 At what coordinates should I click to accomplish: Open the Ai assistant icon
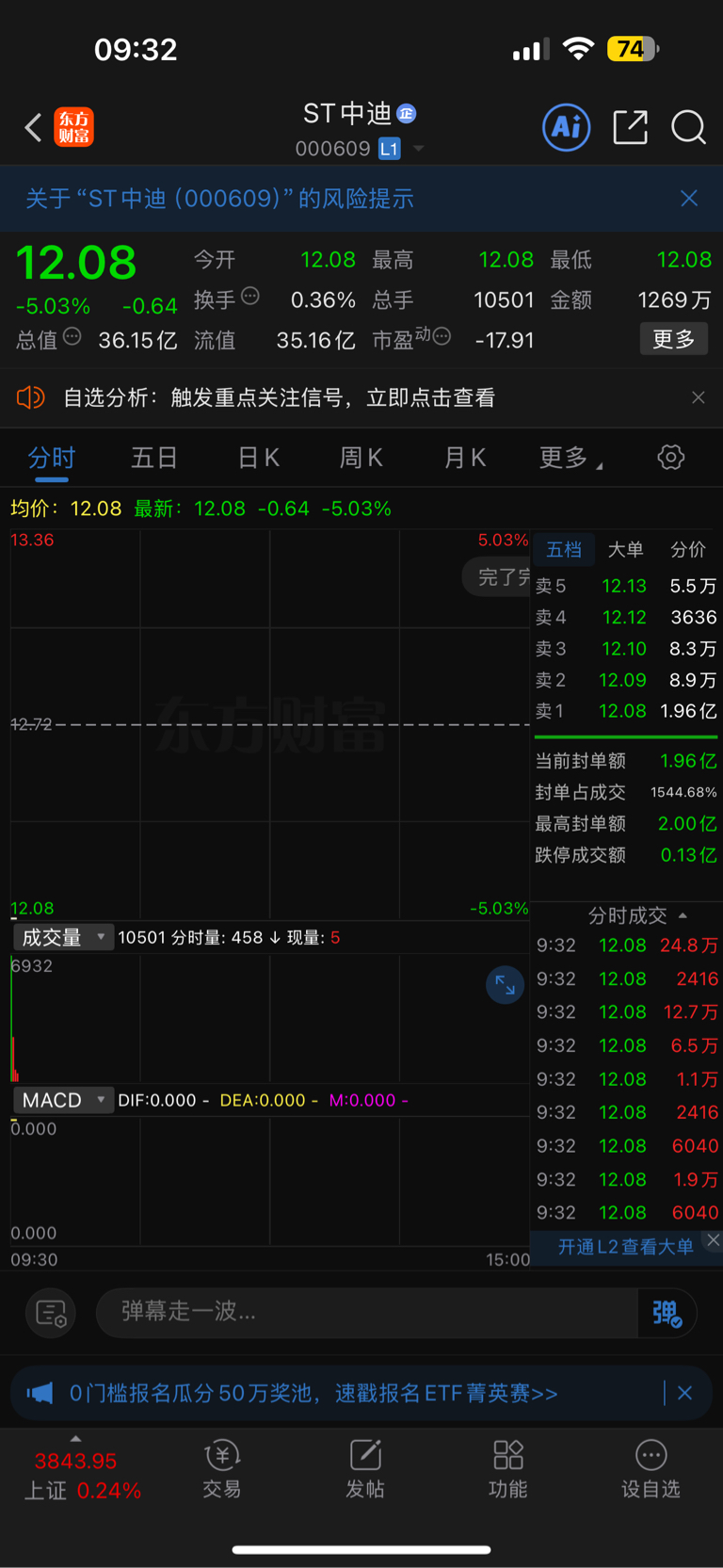tap(567, 127)
